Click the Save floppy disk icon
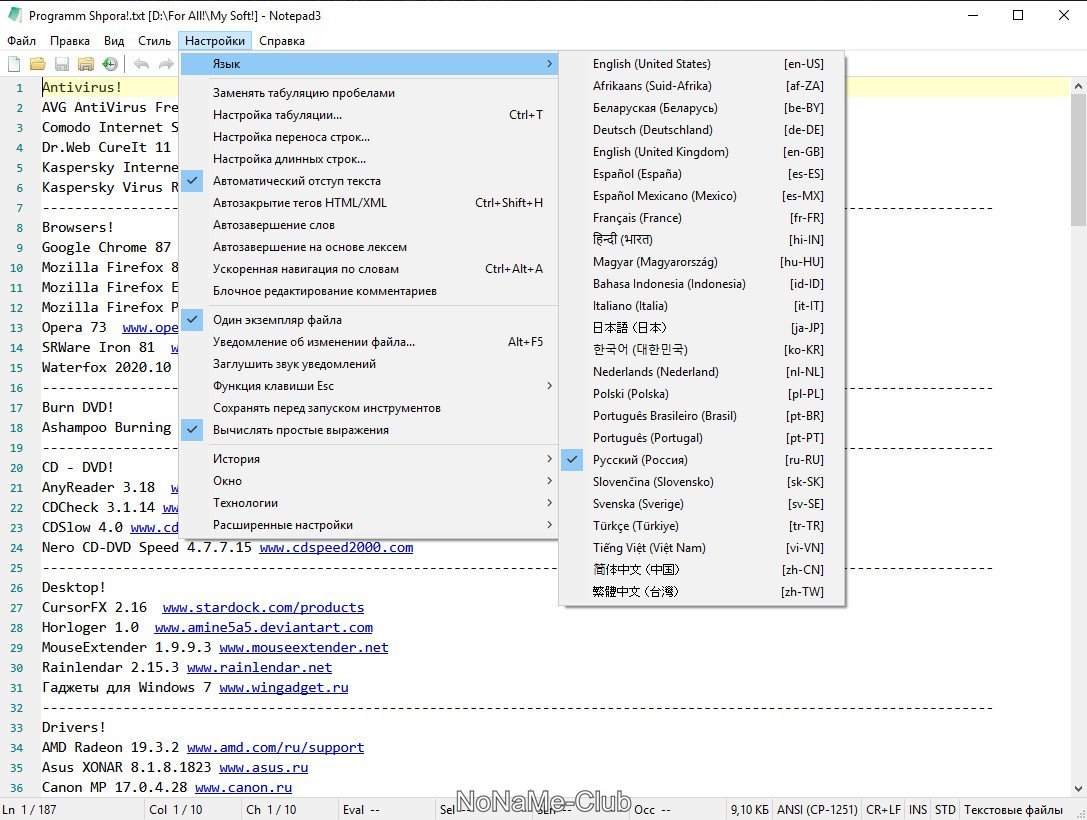Screen dimensions: 1087x820 [62, 64]
